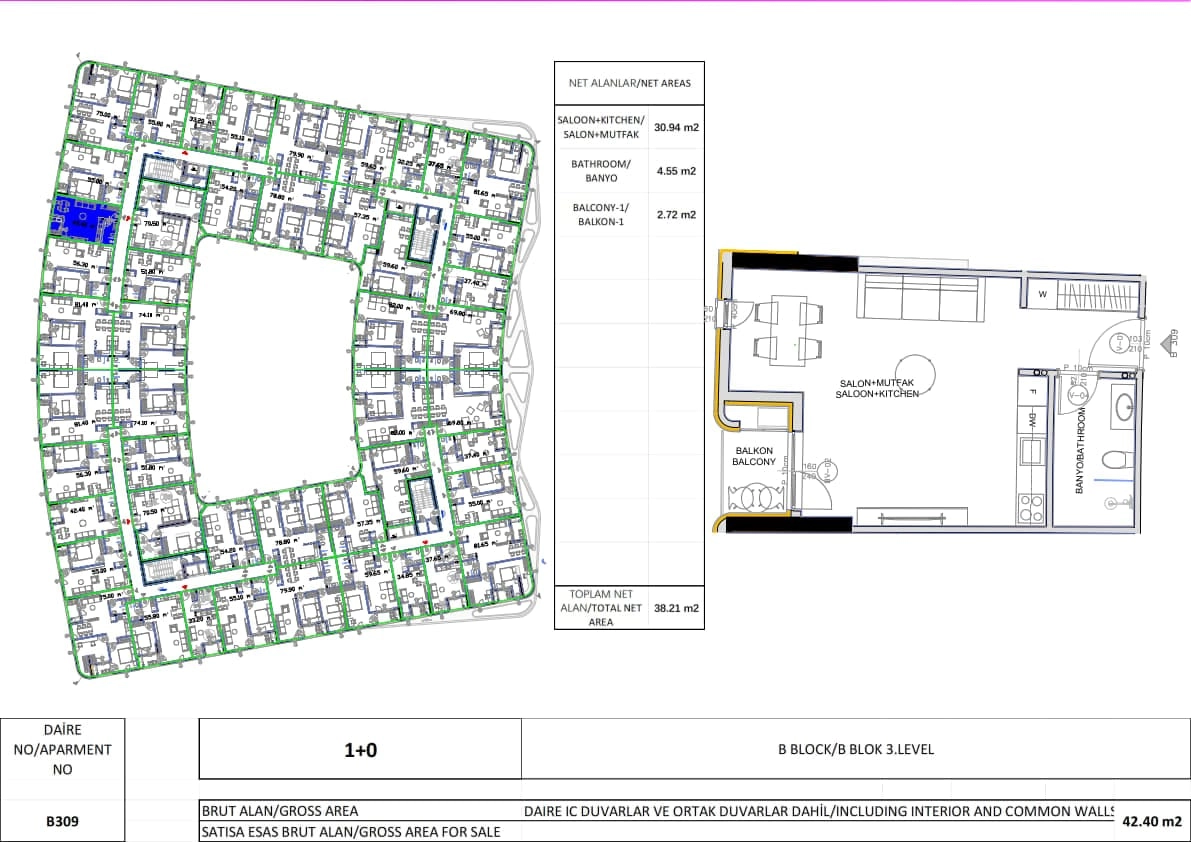Select "SATISA ESAS BRUT ALAN/GROSS AREA FOR SALE"
The image size is (1191, 842).
click(351, 832)
